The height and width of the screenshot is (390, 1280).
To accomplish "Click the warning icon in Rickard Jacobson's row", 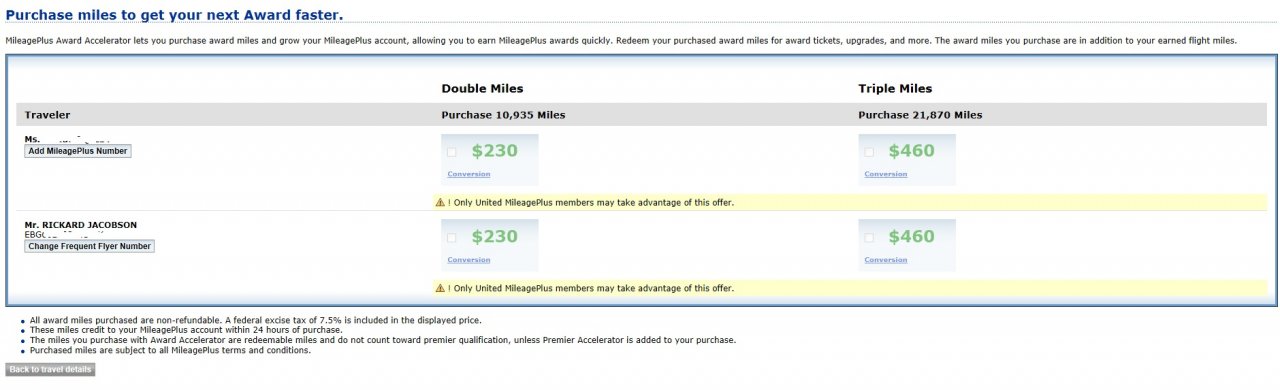I will point(440,288).
